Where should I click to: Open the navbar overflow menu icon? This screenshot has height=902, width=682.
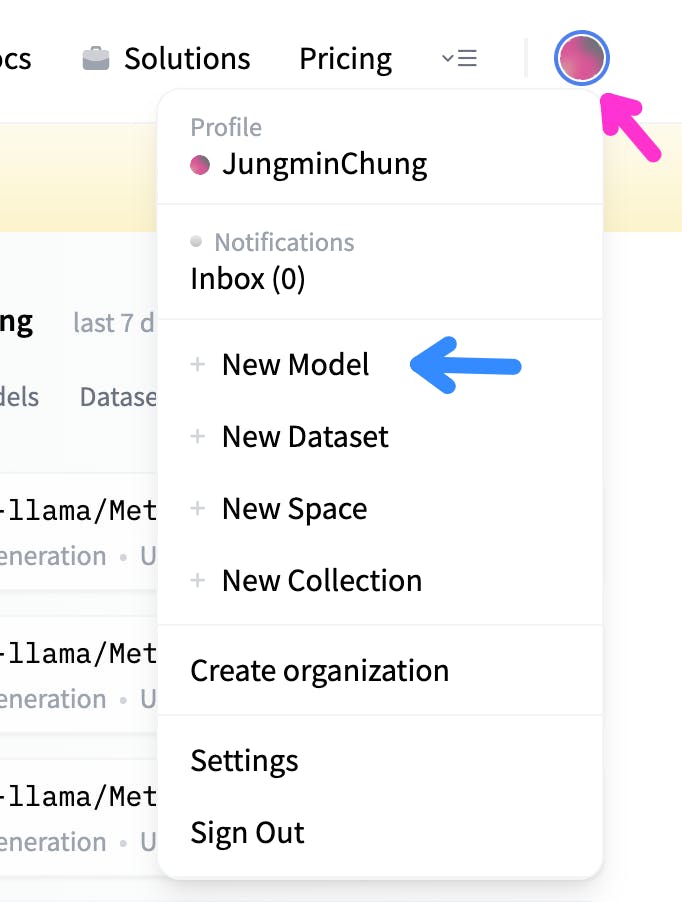pos(459,58)
